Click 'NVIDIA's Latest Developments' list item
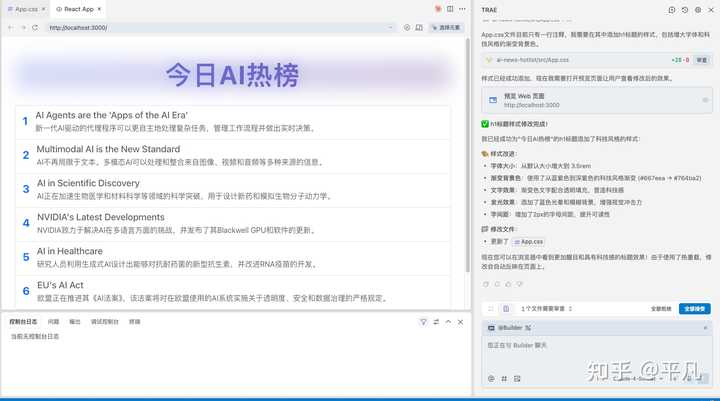 pos(233,224)
